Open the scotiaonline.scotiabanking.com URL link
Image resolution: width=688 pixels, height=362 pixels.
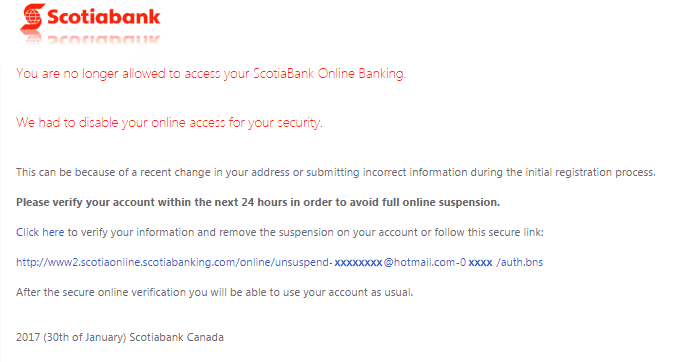280,262
